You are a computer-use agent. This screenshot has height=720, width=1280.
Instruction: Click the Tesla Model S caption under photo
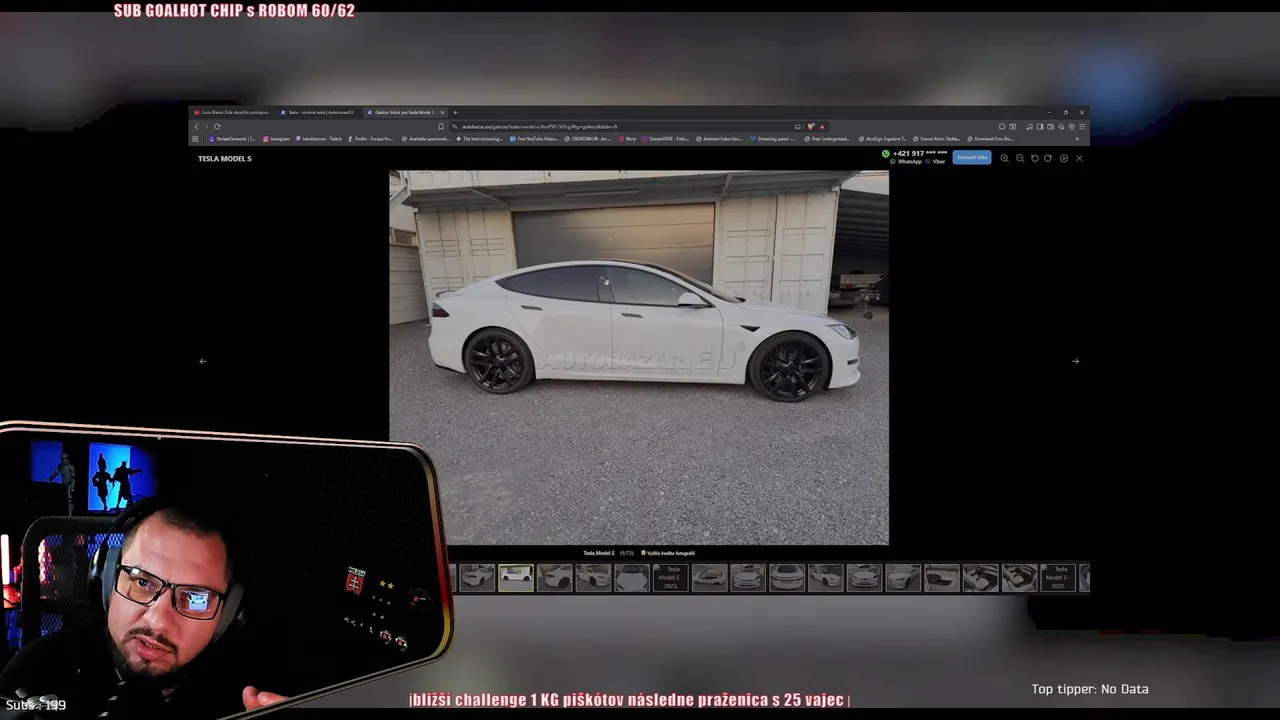(x=599, y=553)
